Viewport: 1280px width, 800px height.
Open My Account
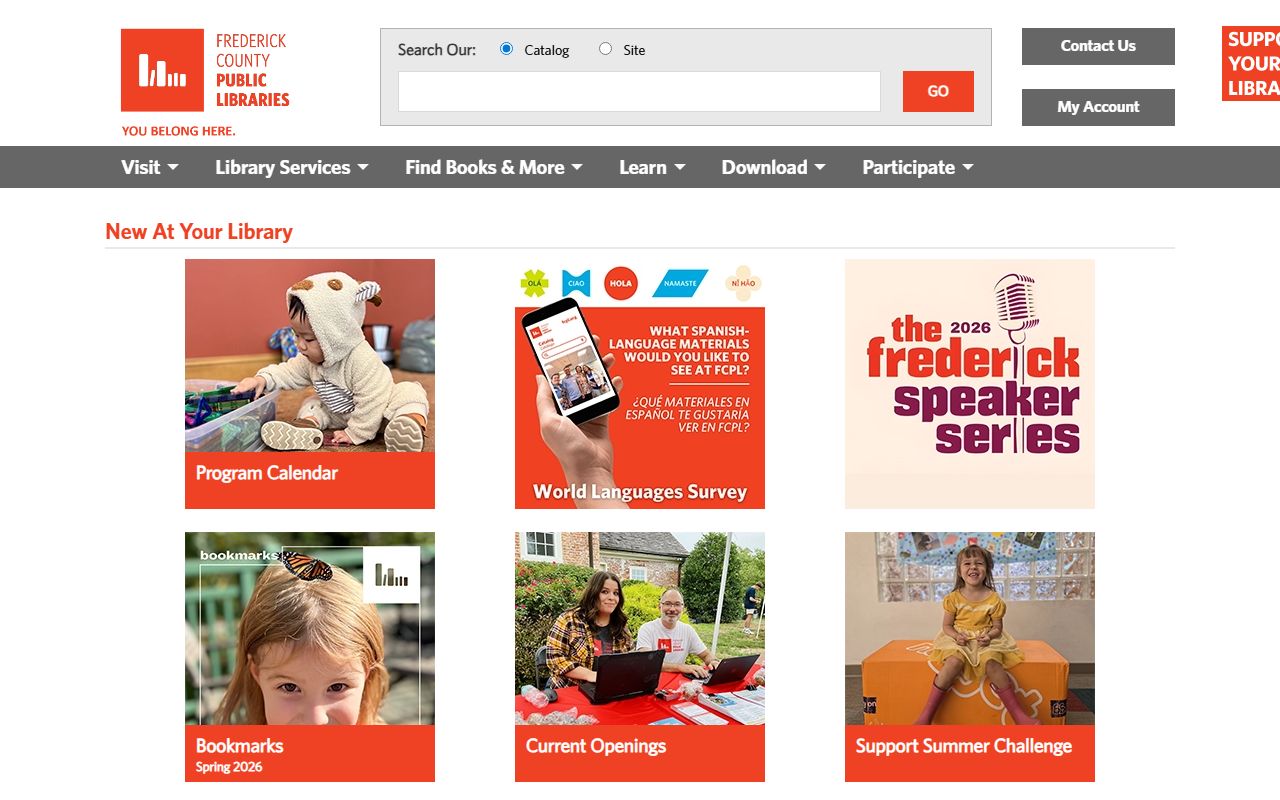pyautogui.click(x=1098, y=107)
